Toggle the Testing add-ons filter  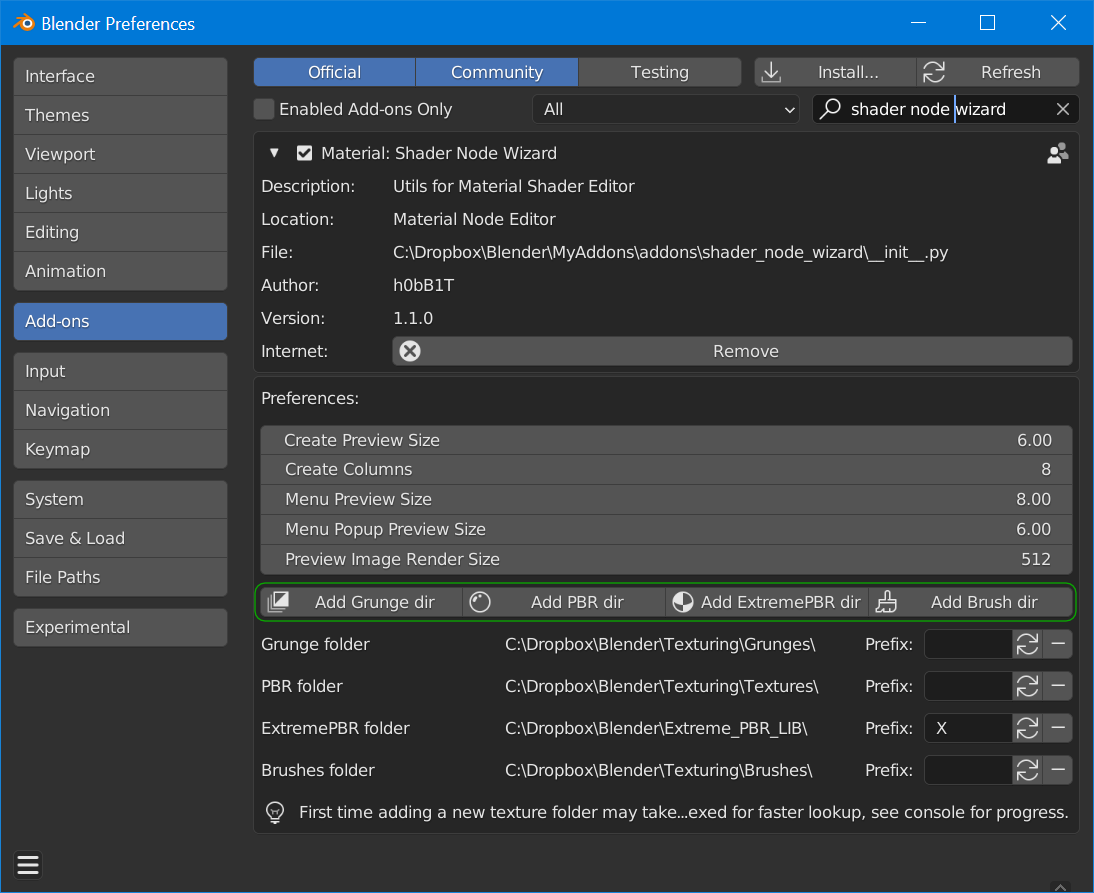tap(659, 72)
